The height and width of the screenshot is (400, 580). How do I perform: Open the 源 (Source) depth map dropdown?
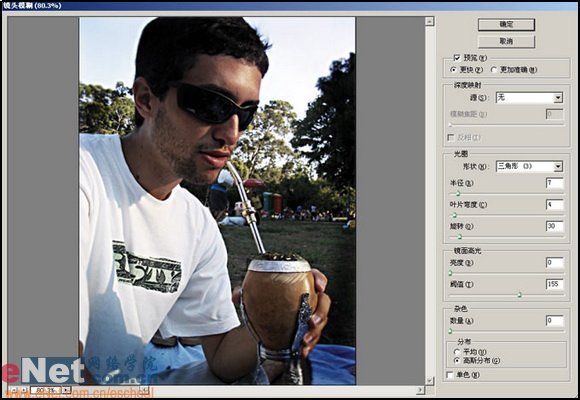[x=529, y=98]
